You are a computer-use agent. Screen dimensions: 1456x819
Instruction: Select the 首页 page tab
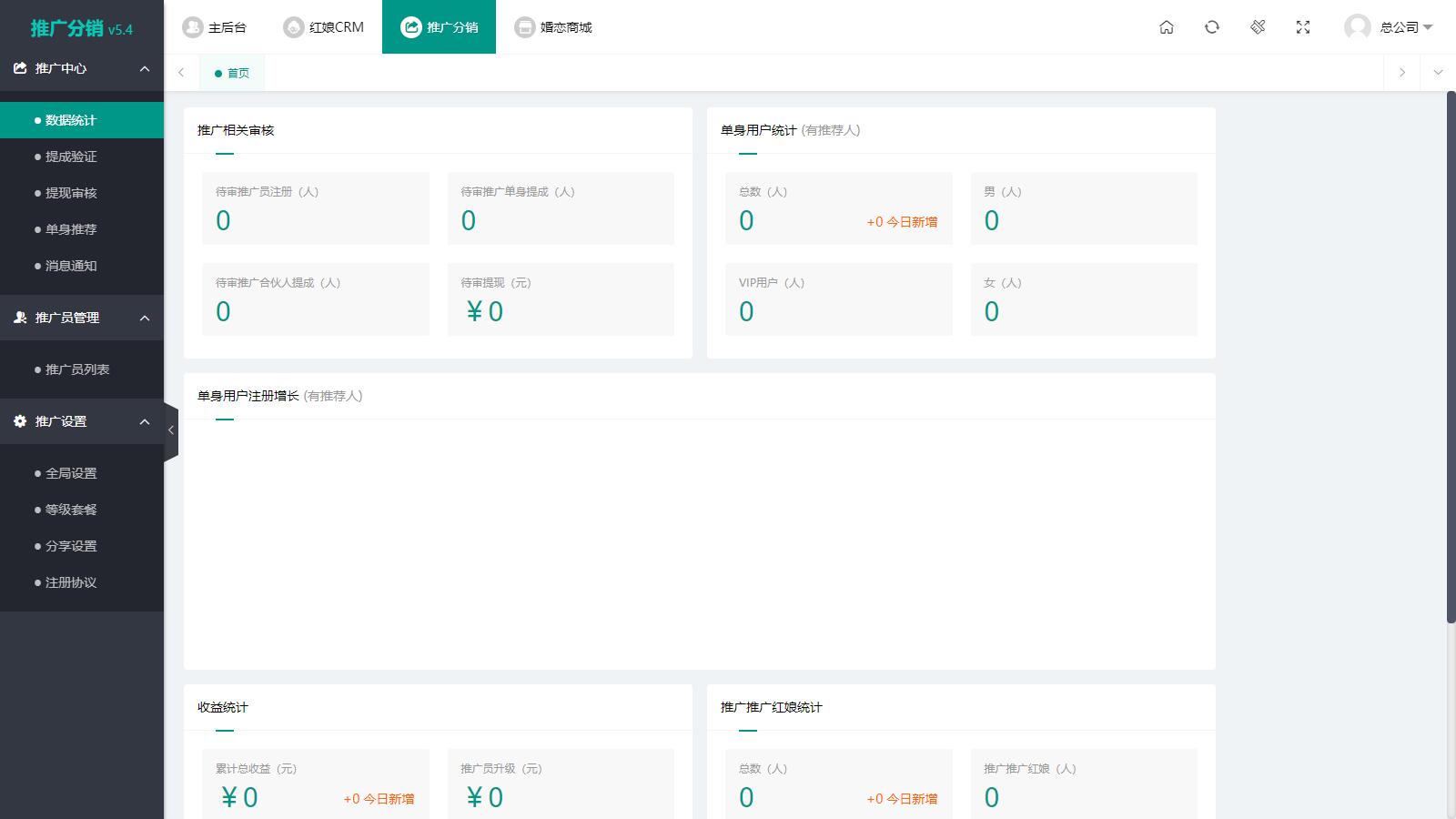(x=233, y=73)
